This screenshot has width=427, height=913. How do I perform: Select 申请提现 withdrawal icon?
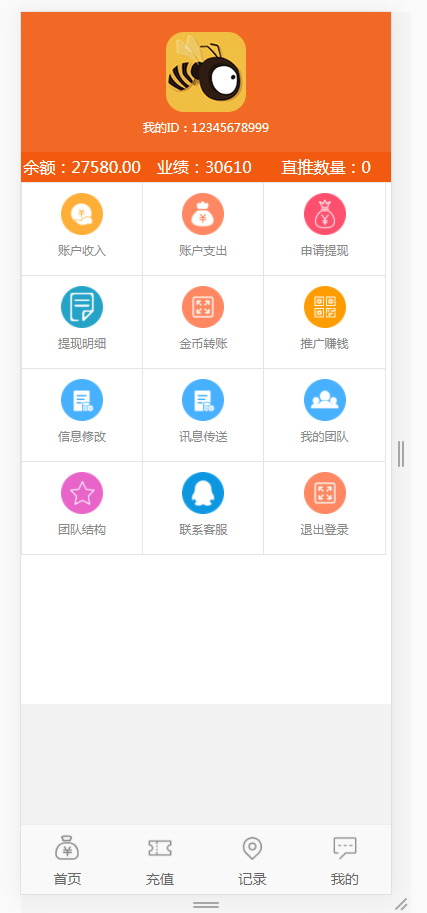point(324,214)
